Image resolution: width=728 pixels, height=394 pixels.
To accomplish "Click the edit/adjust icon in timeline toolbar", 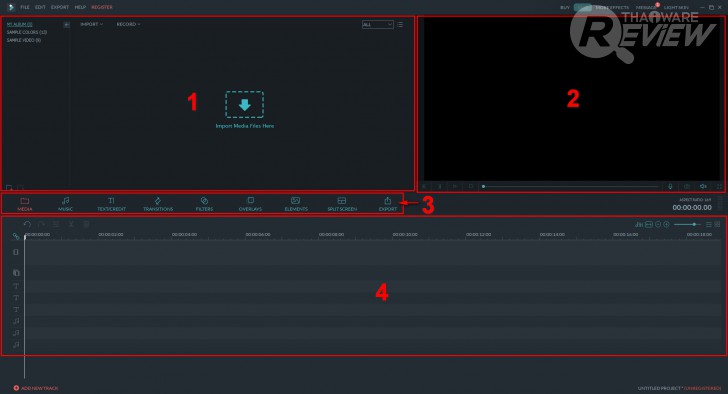I will click(x=56, y=224).
